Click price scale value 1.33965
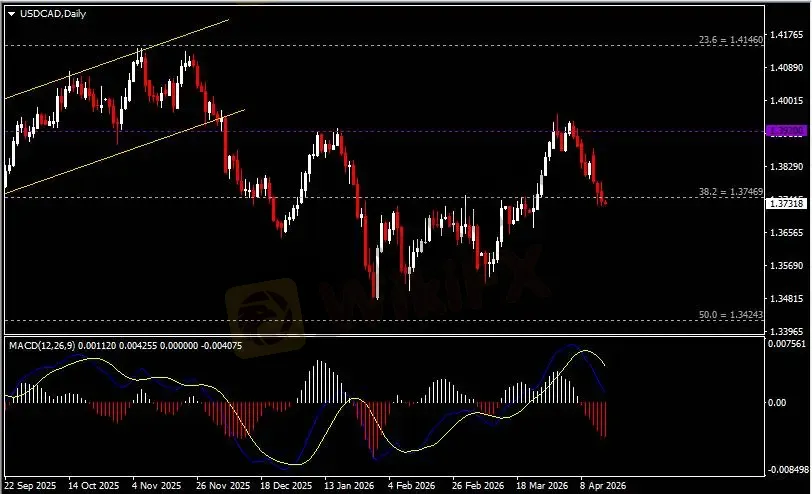The image size is (812, 494). [787, 331]
